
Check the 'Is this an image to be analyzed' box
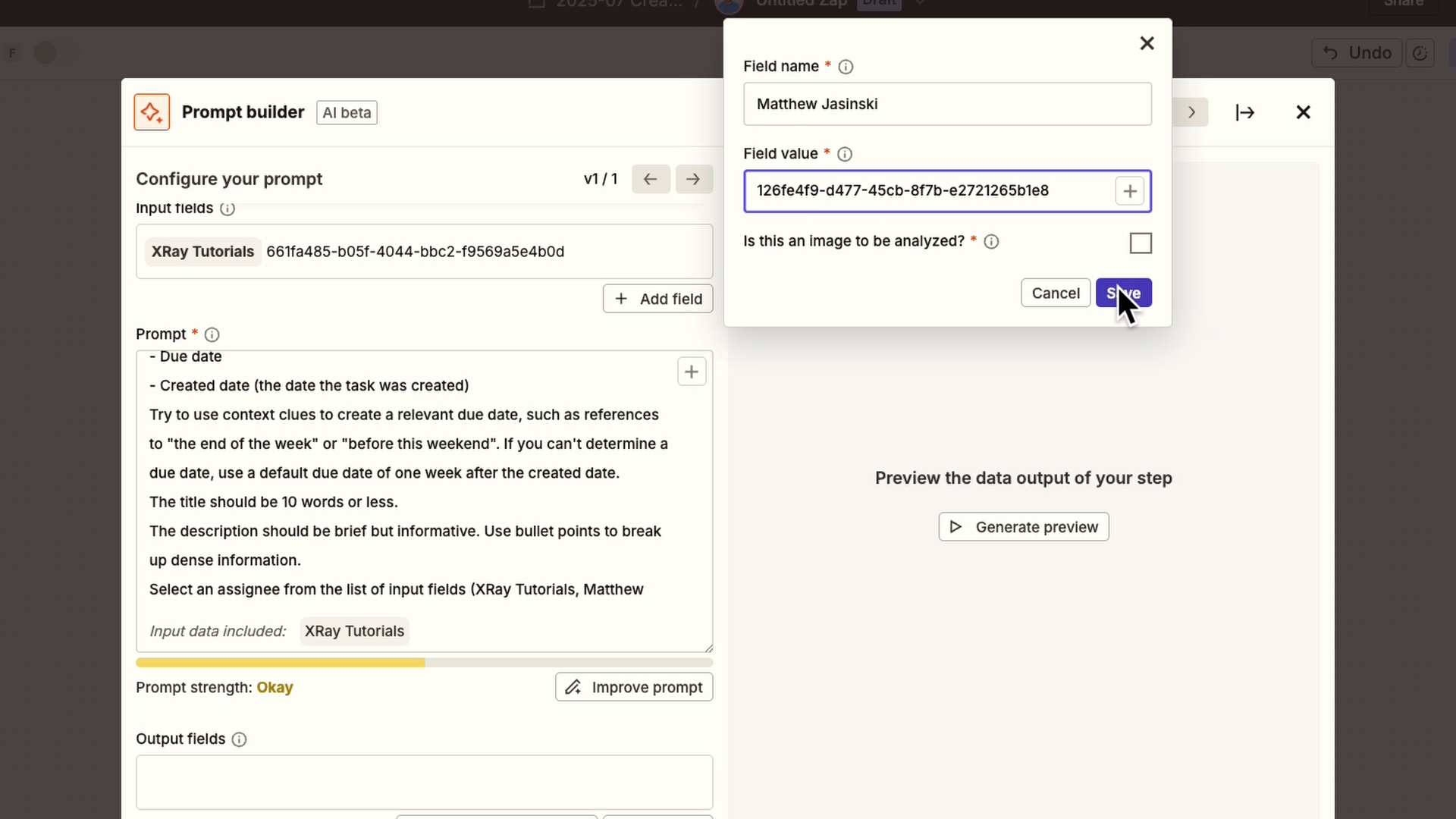[1140, 243]
